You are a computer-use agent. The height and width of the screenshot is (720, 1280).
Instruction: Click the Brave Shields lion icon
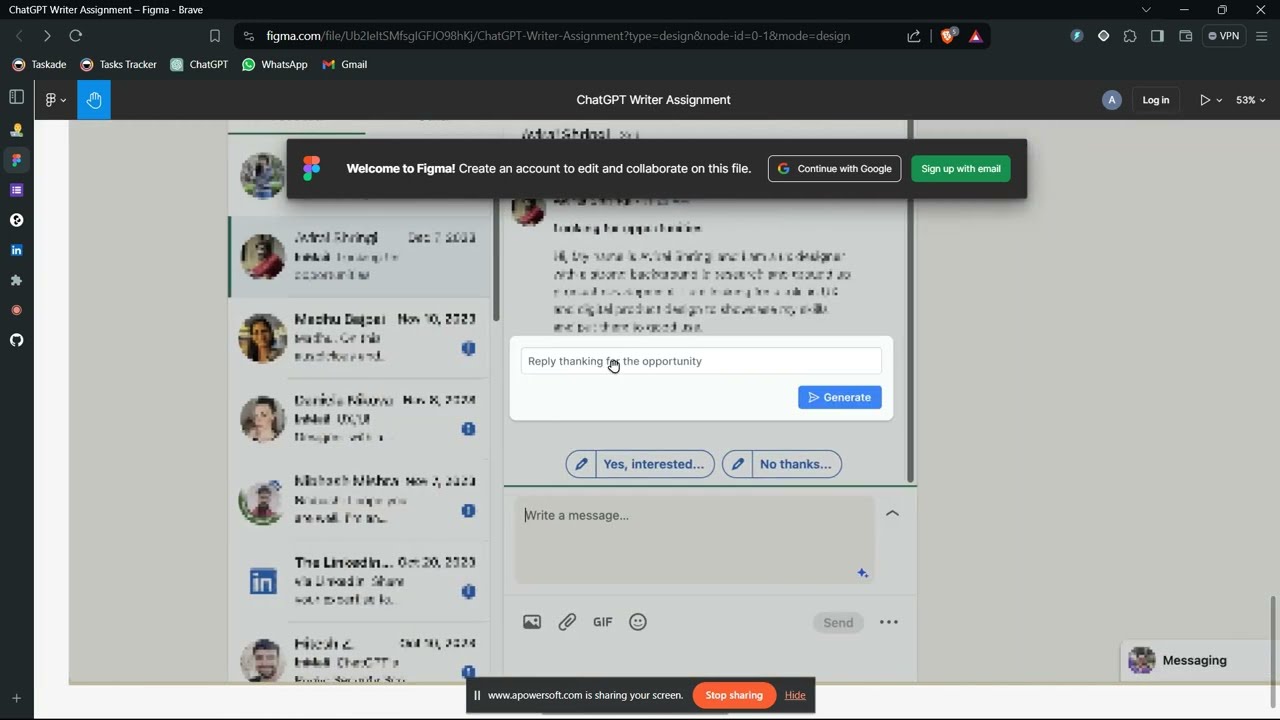click(x=947, y=36)
